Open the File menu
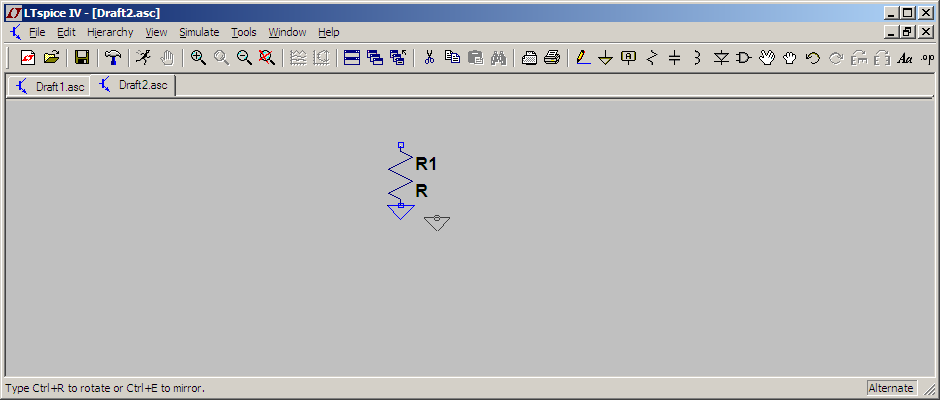 [37, 32]
